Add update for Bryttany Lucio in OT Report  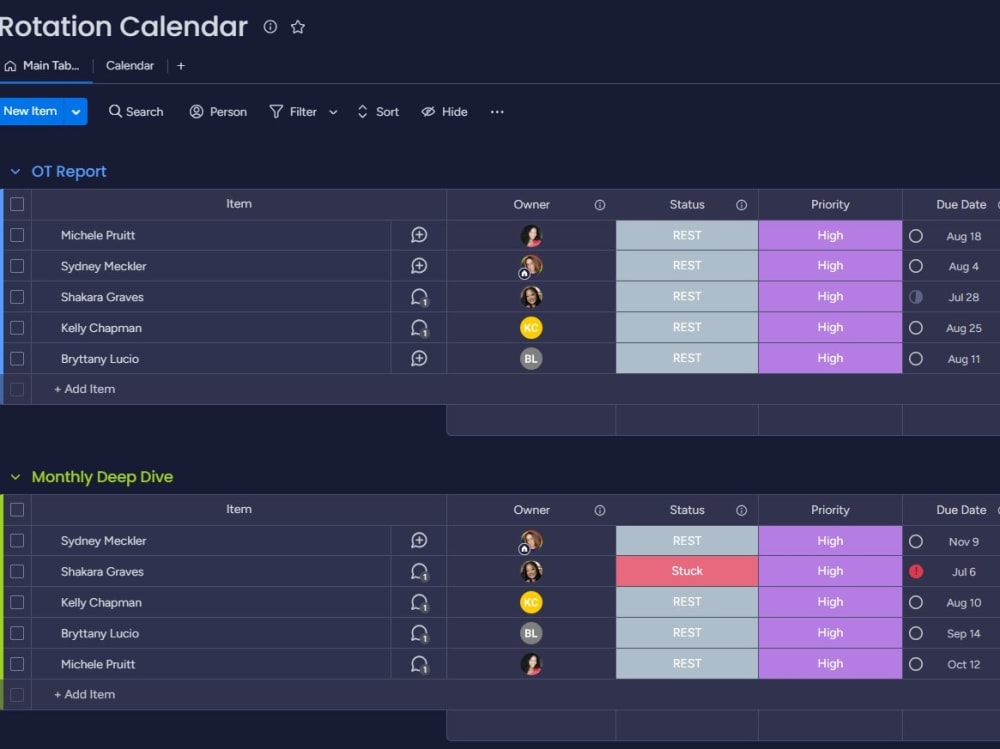[419, 359]
